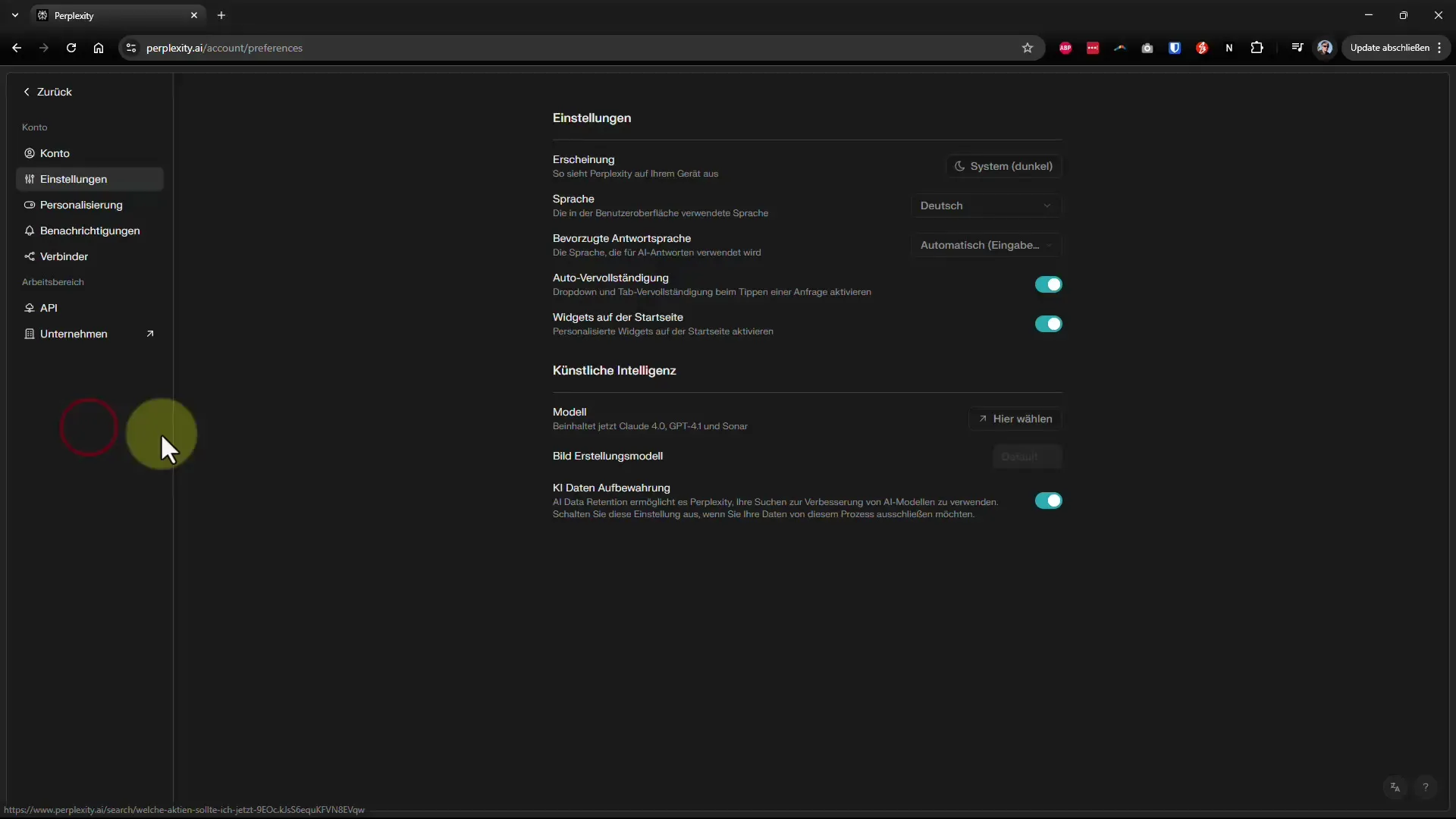1456x819 pixels.
Task: Click Update abschließen button
Action: 1389,48
